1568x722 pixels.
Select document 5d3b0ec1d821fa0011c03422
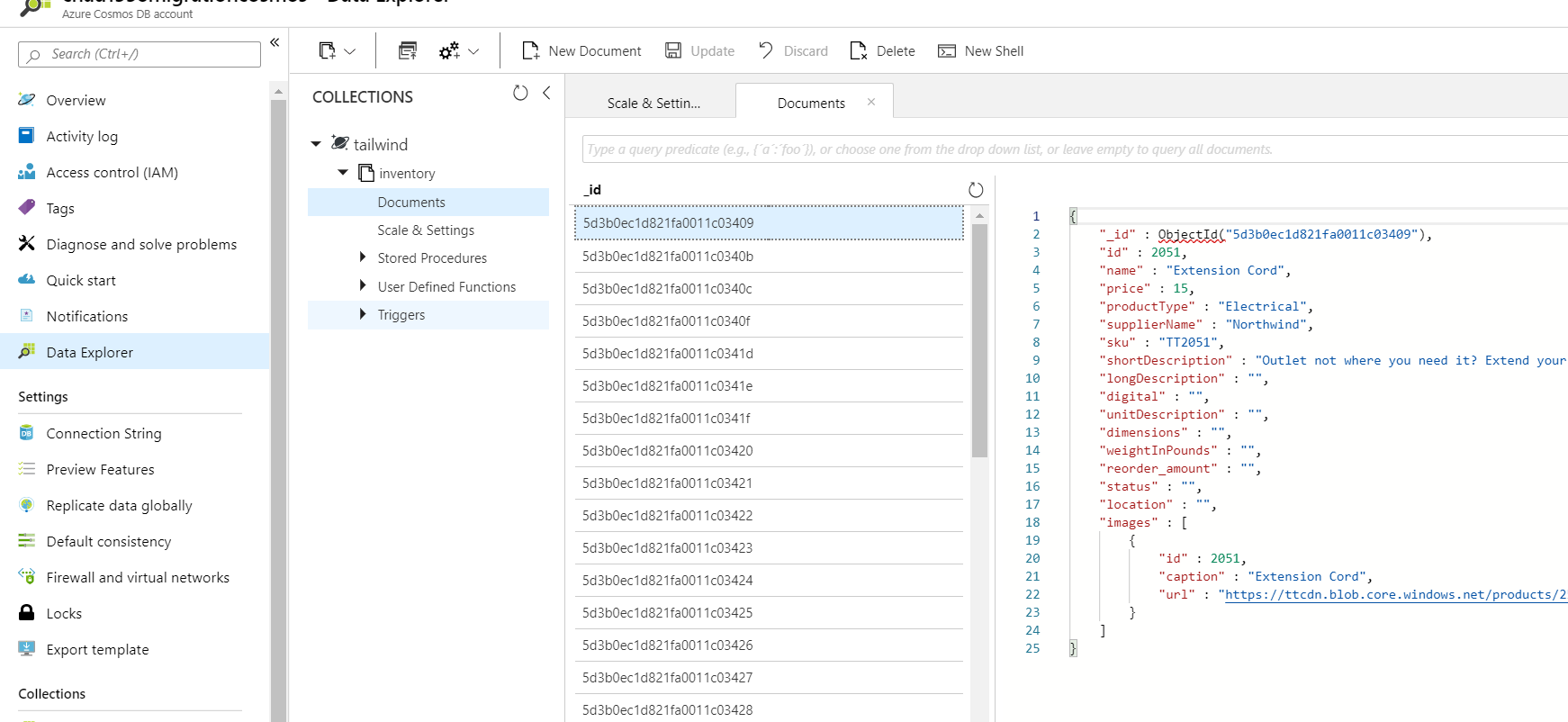click(769, 516)
